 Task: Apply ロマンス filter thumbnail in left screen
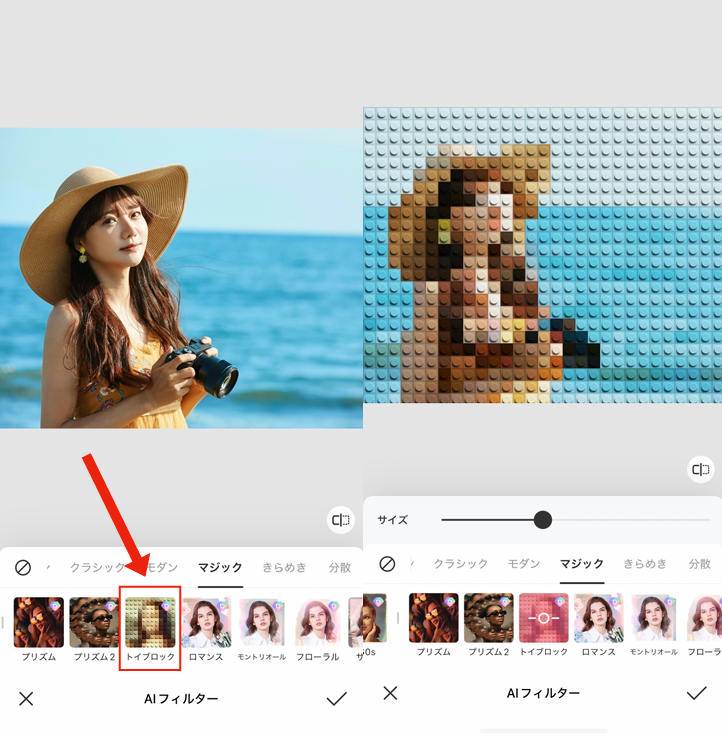pyautogui.click(x=206, y=622)
